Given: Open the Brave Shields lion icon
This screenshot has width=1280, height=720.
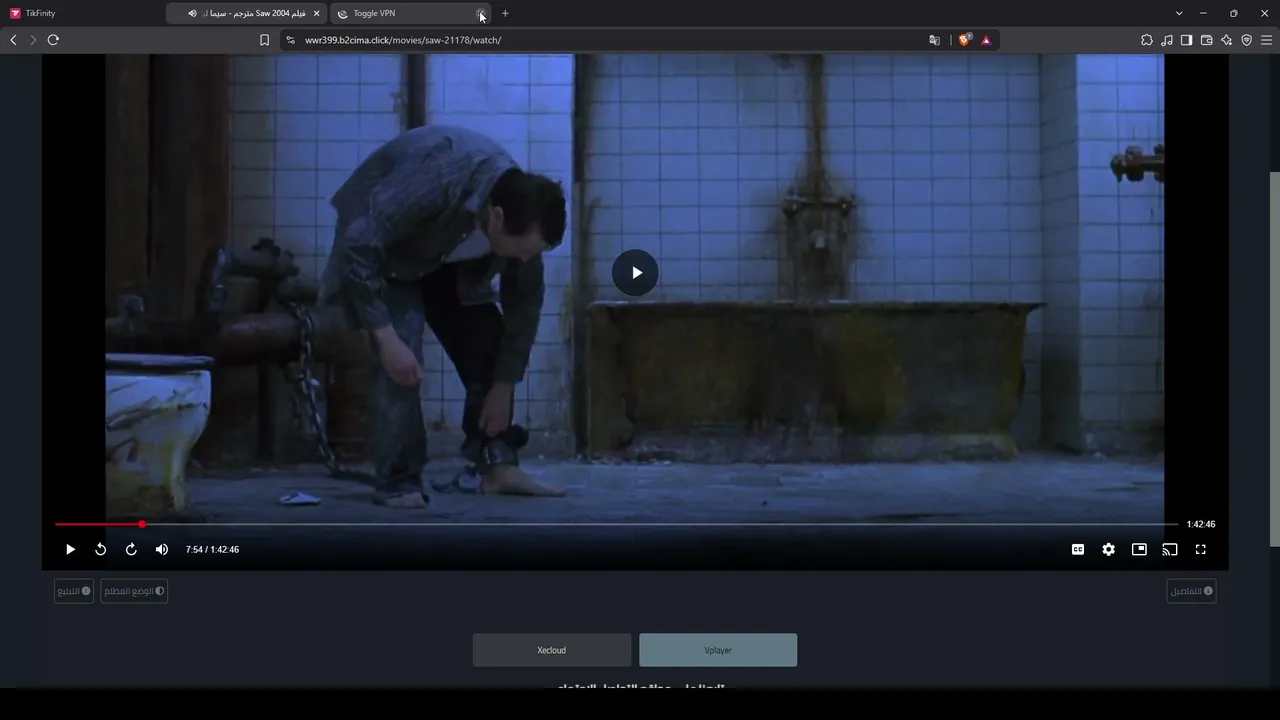Looking at the screenshot, I should point(964,40).
